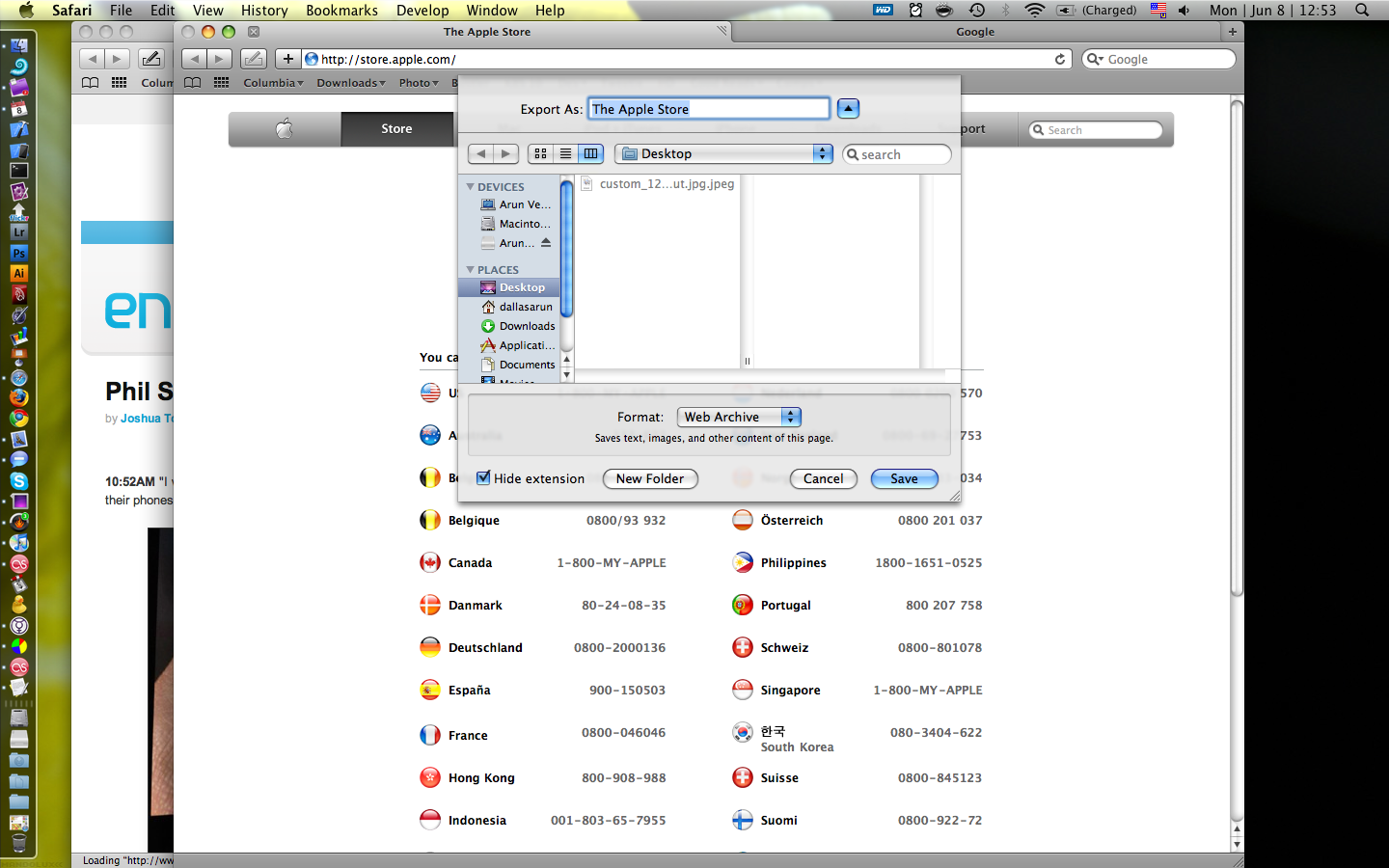
Task: Open Trash in the Dock
Action: (18, 844)
